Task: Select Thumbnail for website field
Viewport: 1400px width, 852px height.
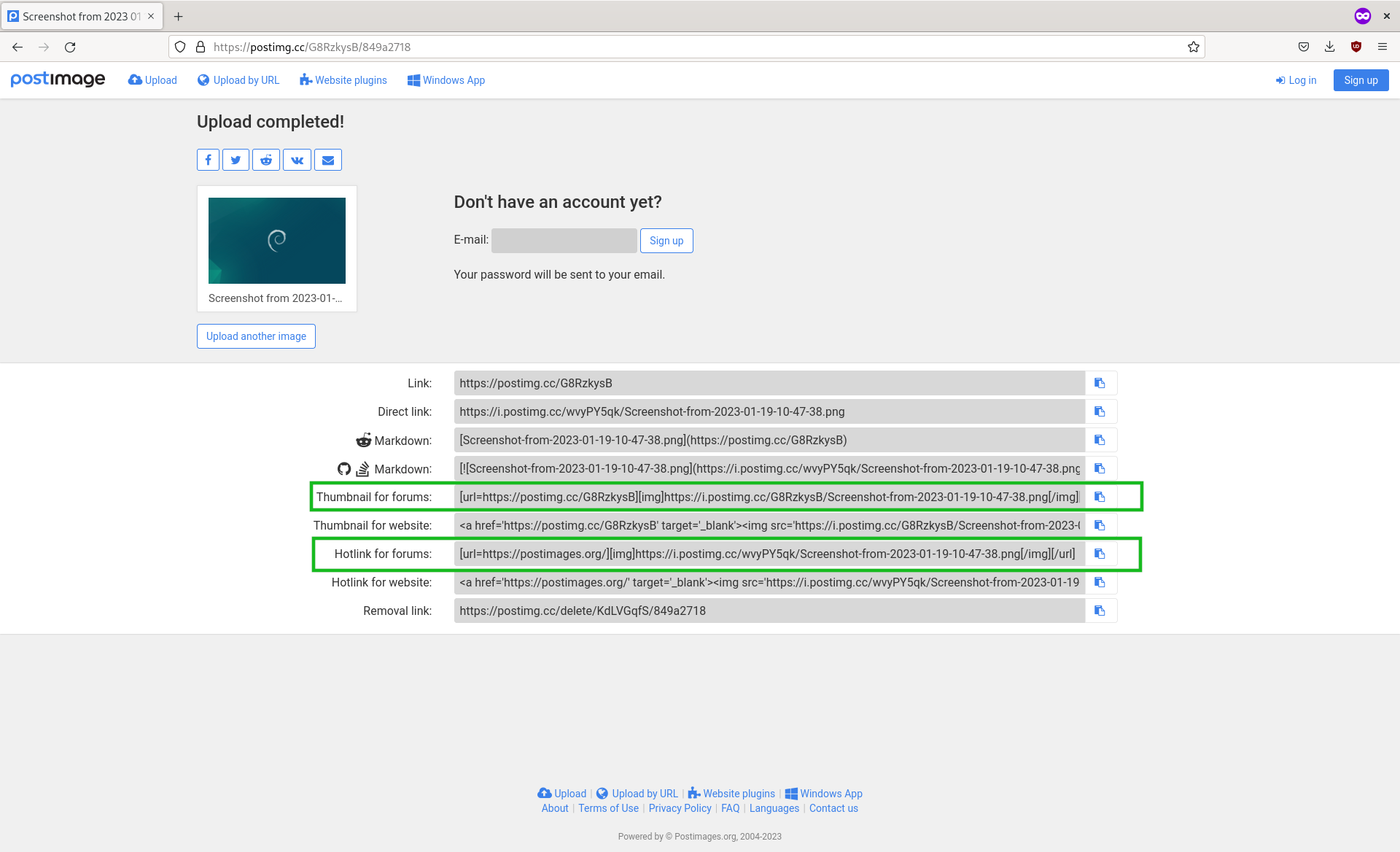Action: [769, 525]
